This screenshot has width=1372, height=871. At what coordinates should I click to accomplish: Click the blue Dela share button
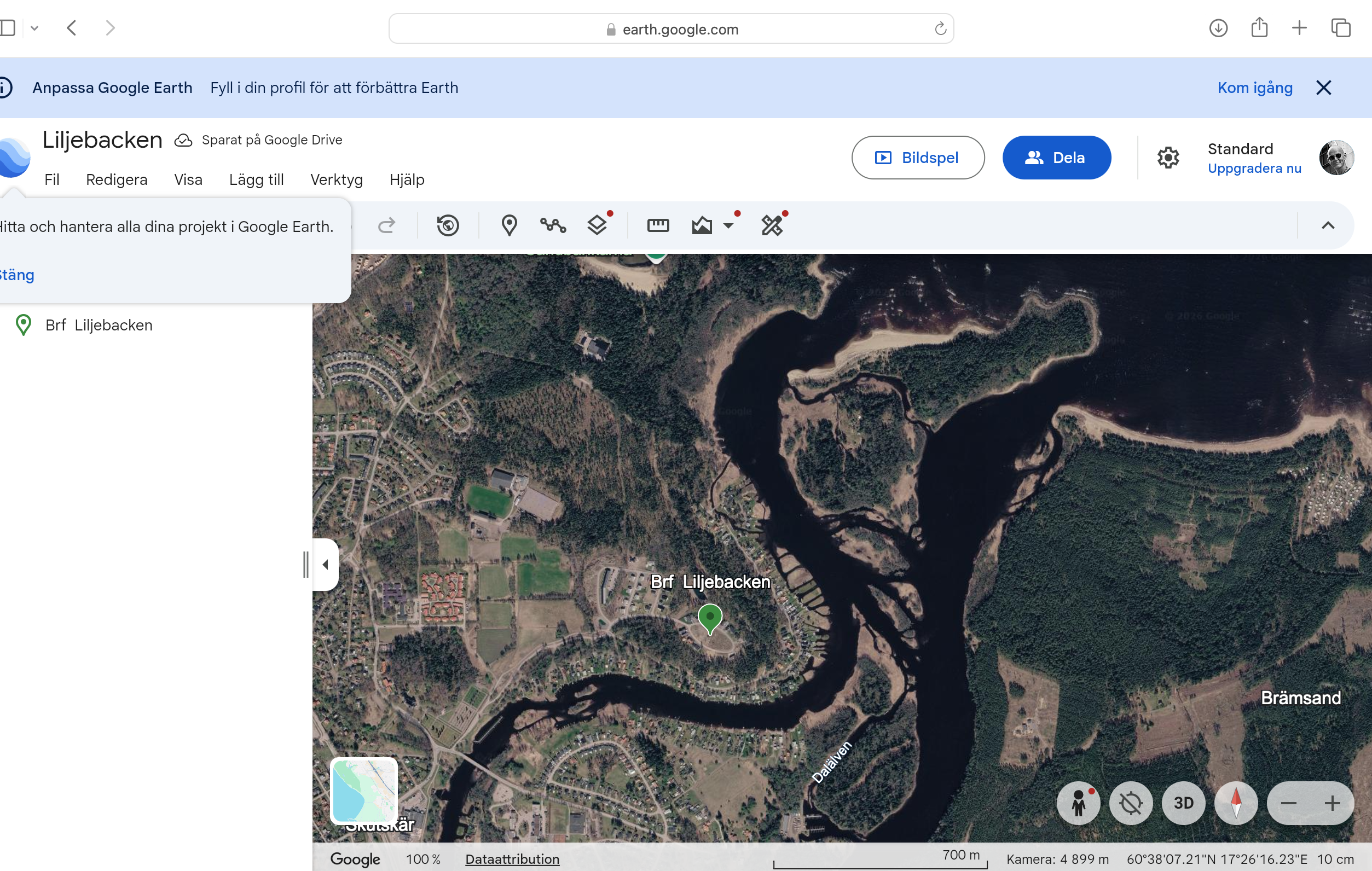pos(1057,158)
